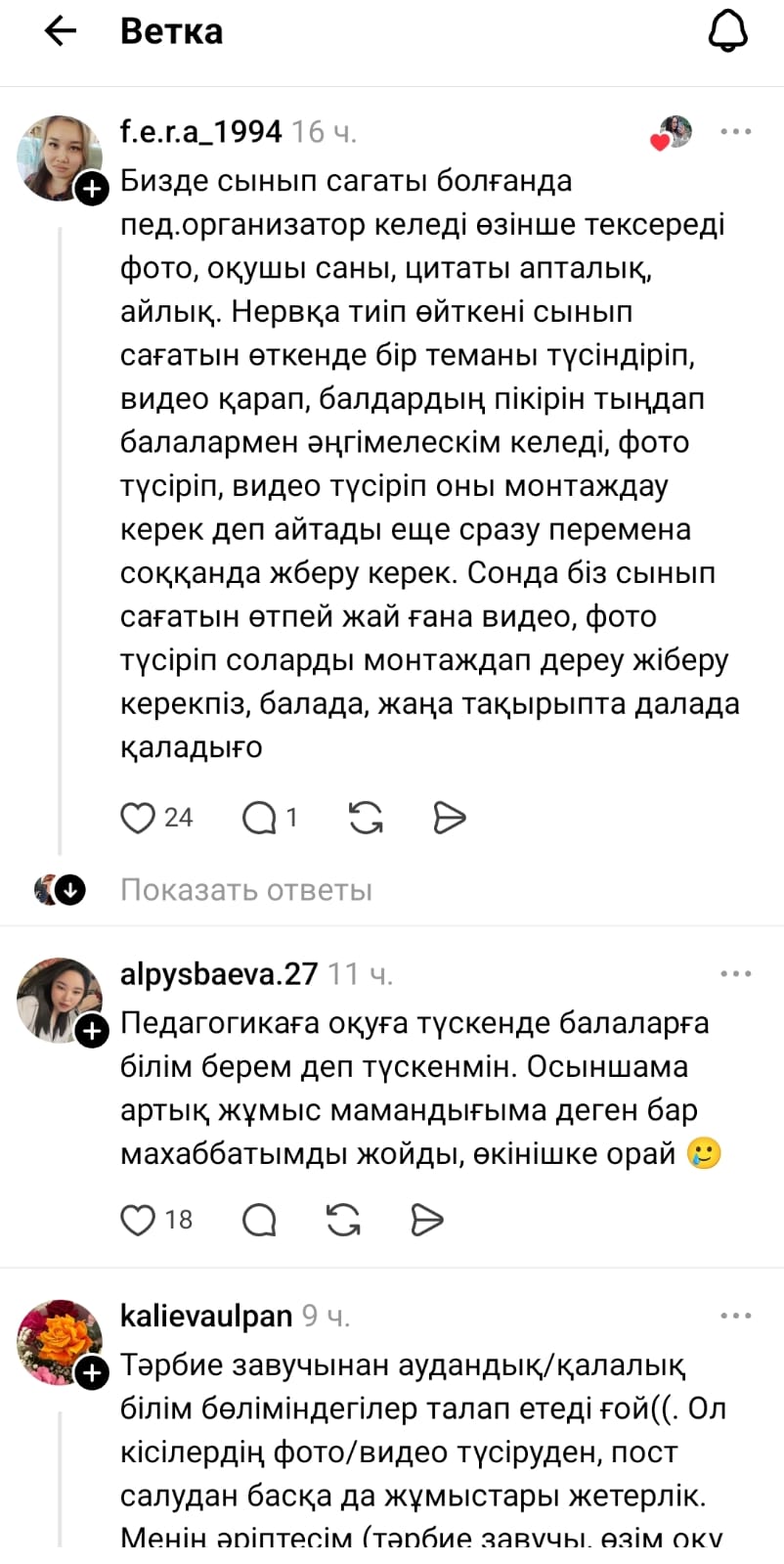Screen dimensions: 784x1564
Task: Expand "Показать ответы" replies
Action: [x=245, y=890]
